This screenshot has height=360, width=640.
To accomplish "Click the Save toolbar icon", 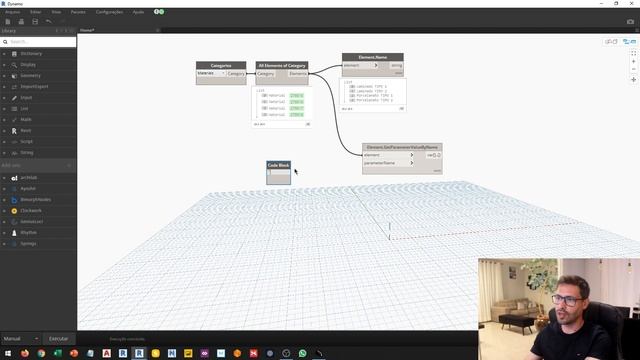I will tap(35, 22).
